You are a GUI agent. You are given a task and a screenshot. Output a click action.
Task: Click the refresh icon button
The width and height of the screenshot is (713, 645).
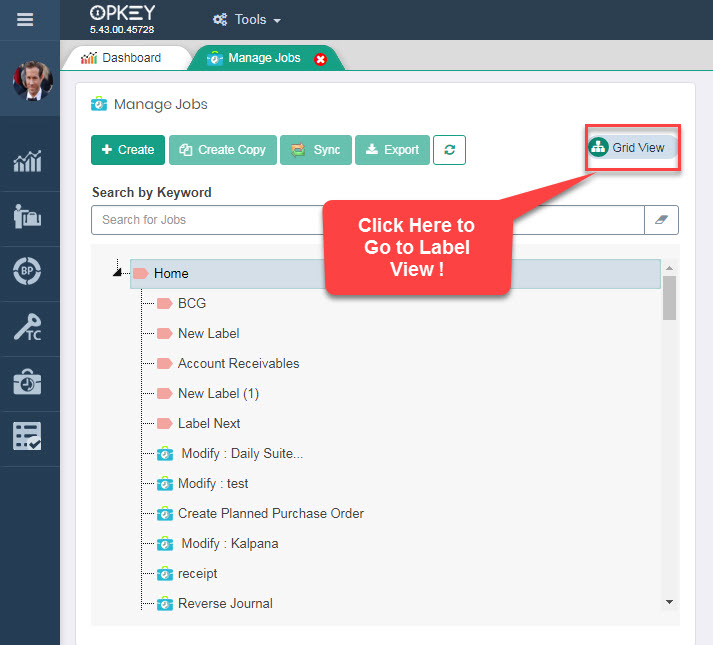pos(449,150)
